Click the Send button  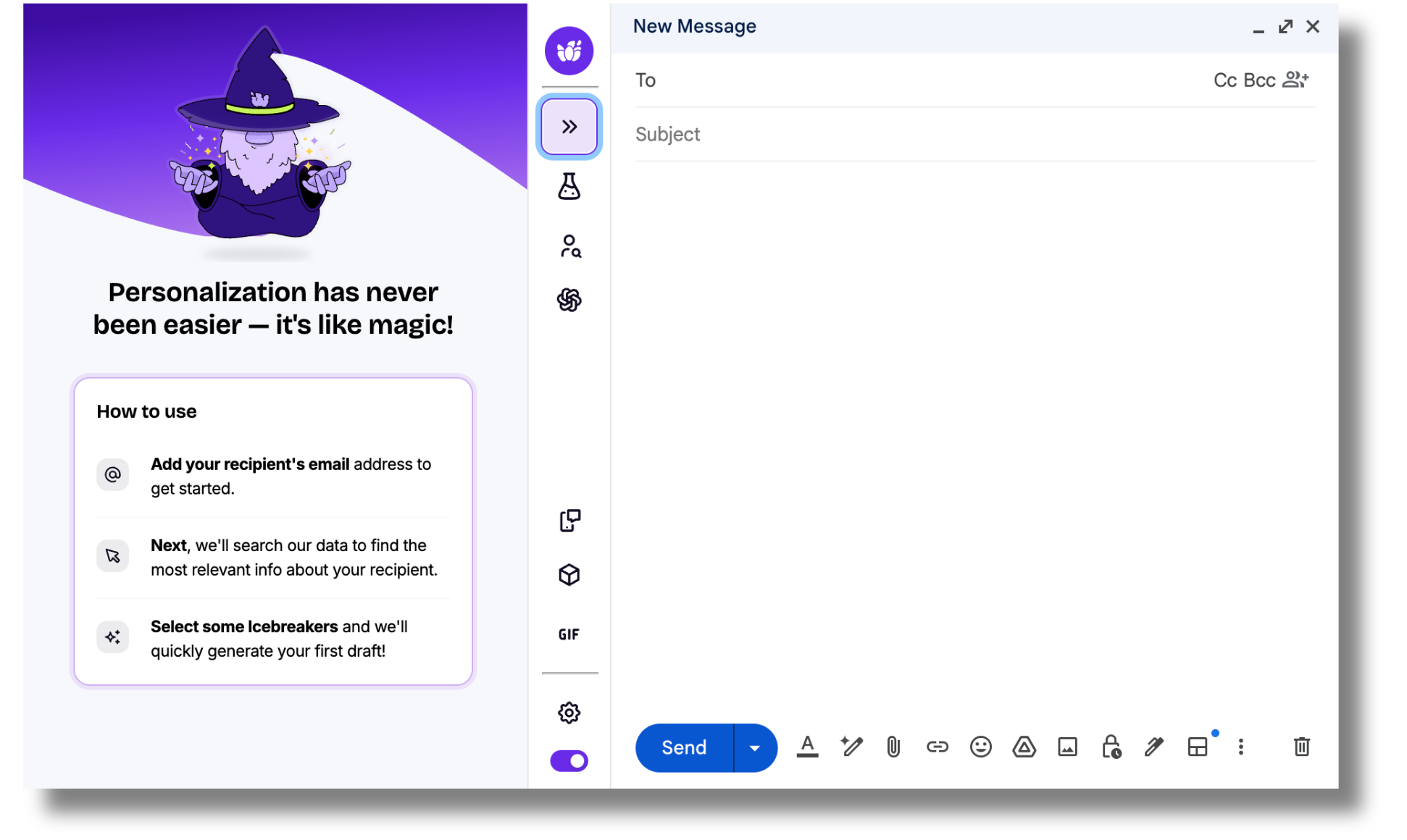point(683,747)
